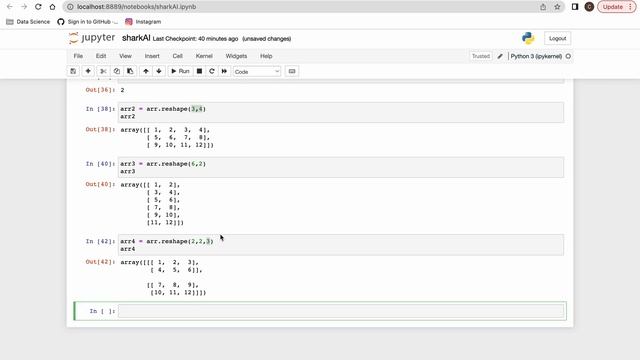Click the Trusted notebook indicator

pos(481,56)
